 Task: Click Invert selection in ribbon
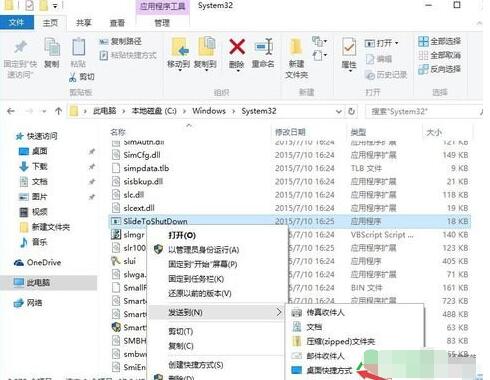click(439, 69)
